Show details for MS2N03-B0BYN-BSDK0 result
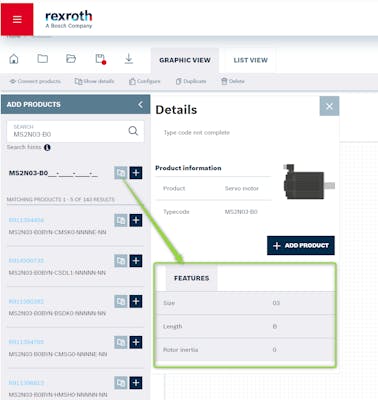 click(121, 301)
